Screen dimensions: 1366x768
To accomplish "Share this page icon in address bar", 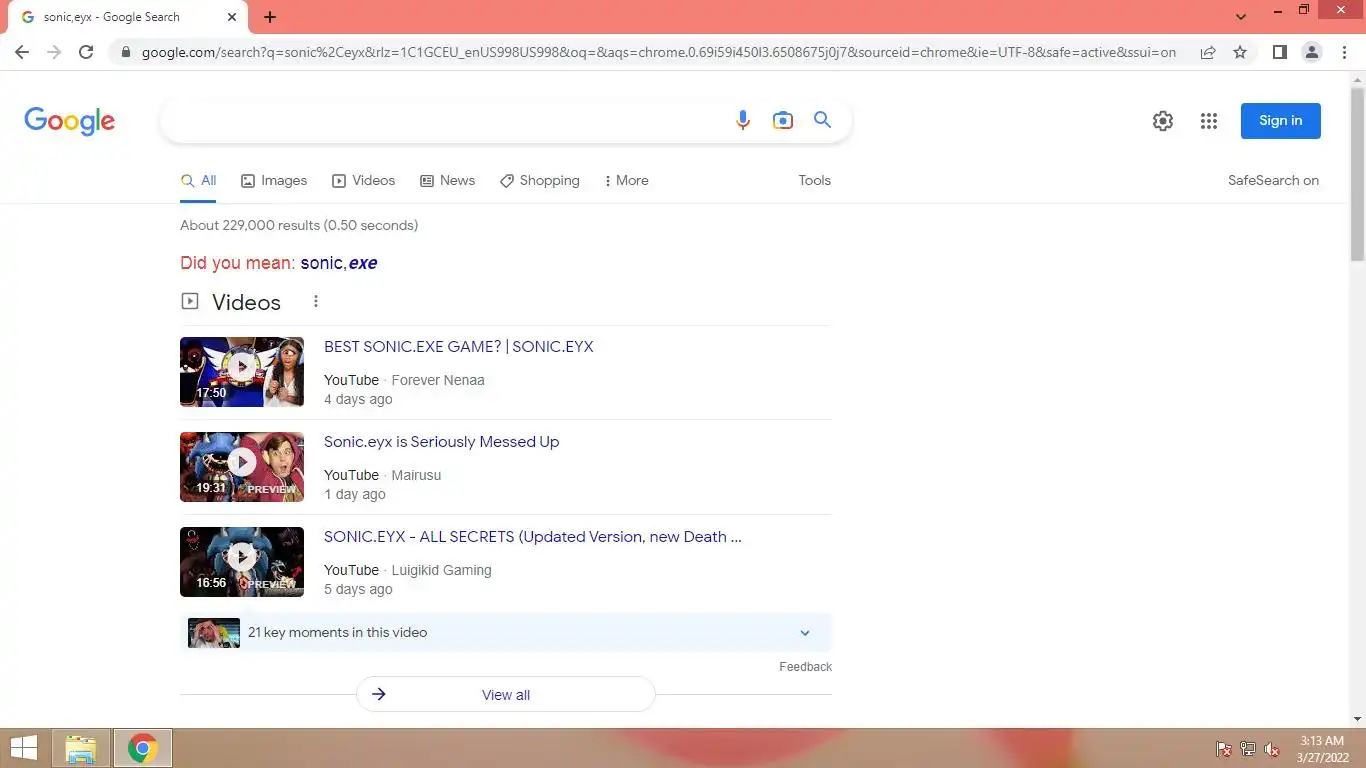I will [x=1208, y=52].
